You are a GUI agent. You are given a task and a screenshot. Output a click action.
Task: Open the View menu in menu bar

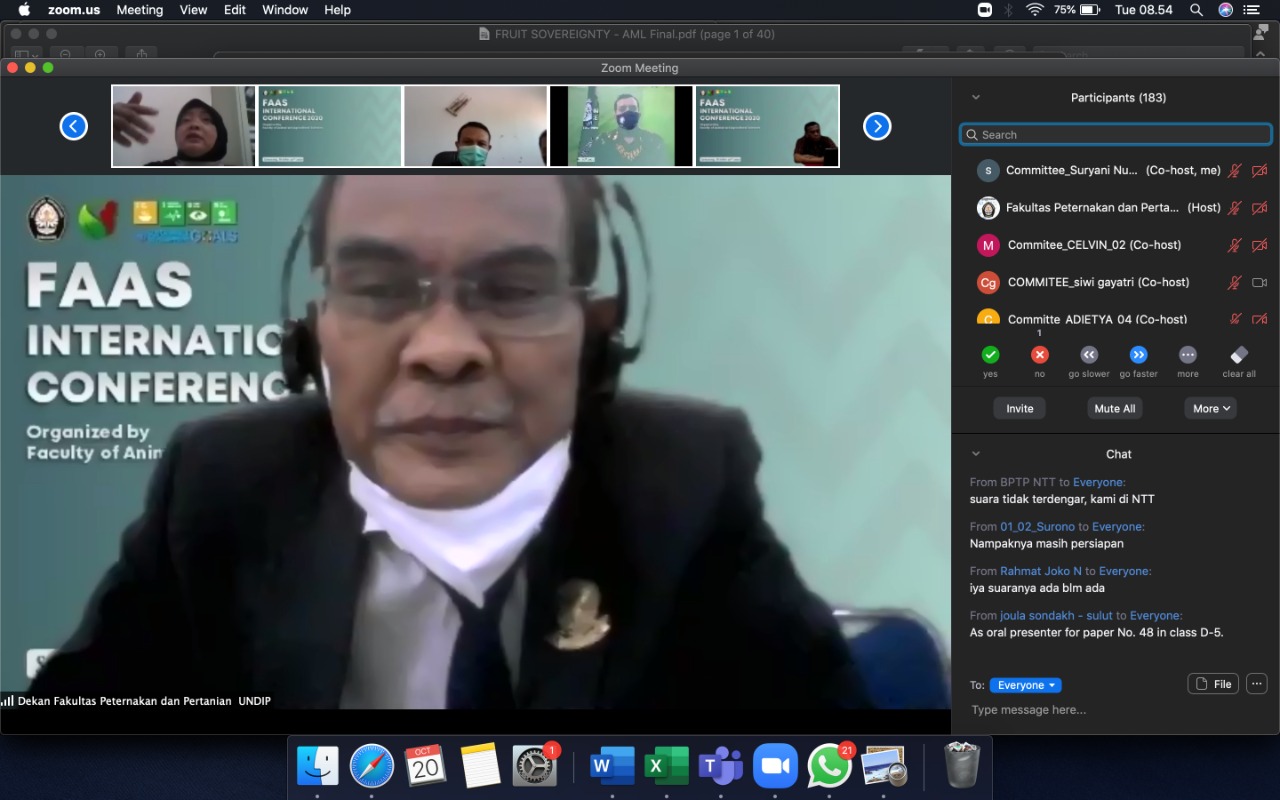(x=193, y=10)
